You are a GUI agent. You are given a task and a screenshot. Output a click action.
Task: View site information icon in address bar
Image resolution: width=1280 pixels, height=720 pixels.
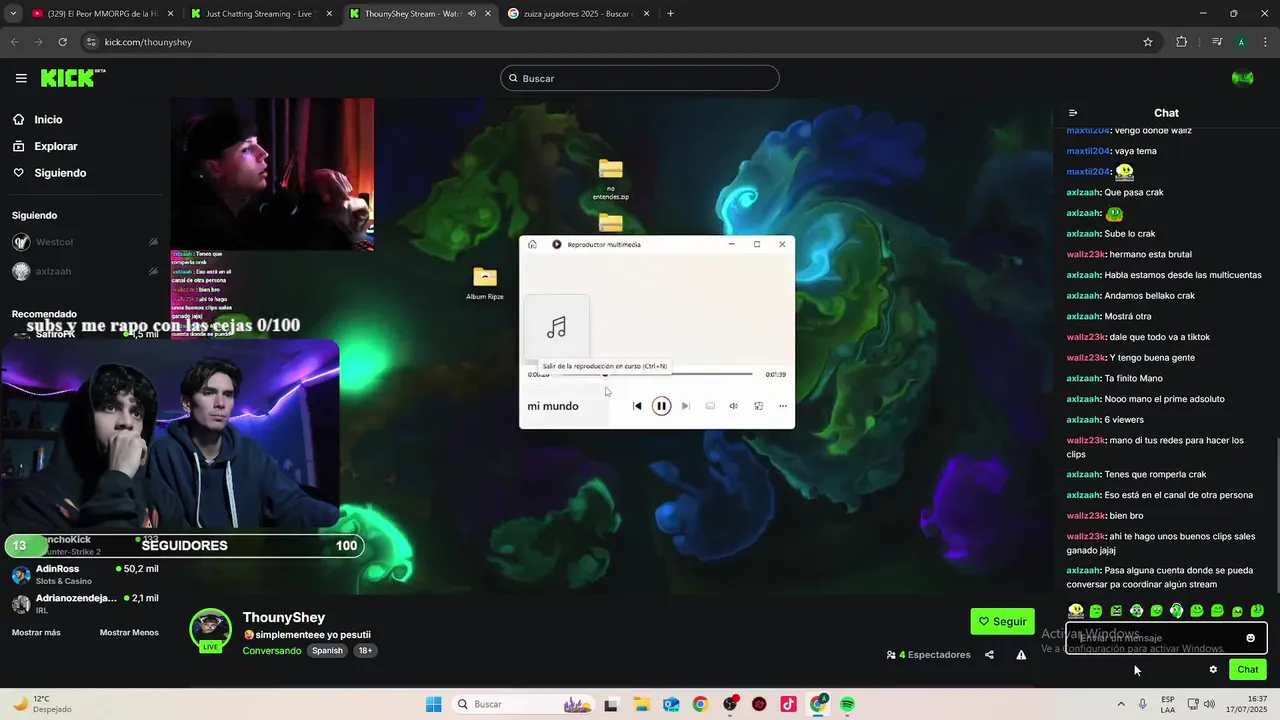coord(92,42)
